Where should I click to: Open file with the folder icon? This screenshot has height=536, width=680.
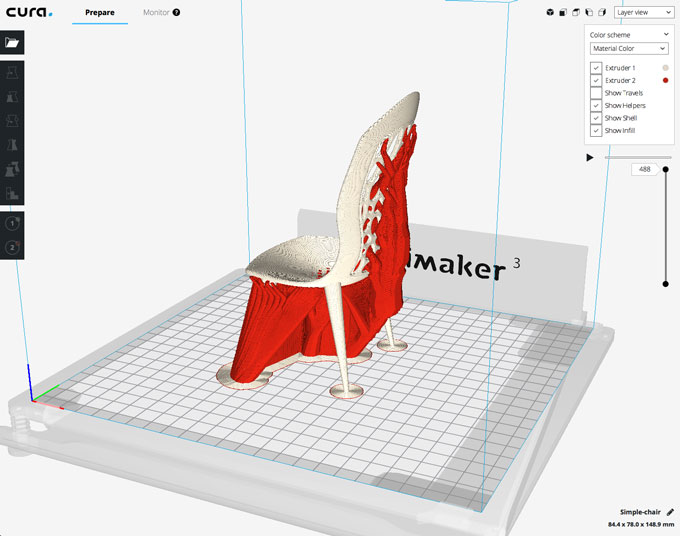[x=12, y=43]
